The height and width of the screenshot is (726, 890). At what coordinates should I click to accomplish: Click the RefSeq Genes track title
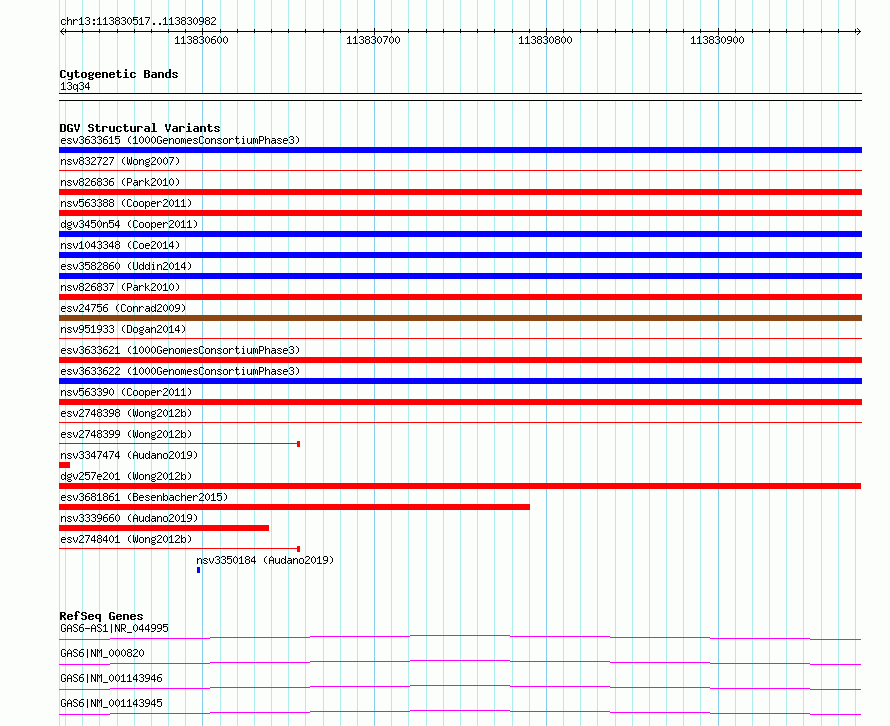[101, 616]
